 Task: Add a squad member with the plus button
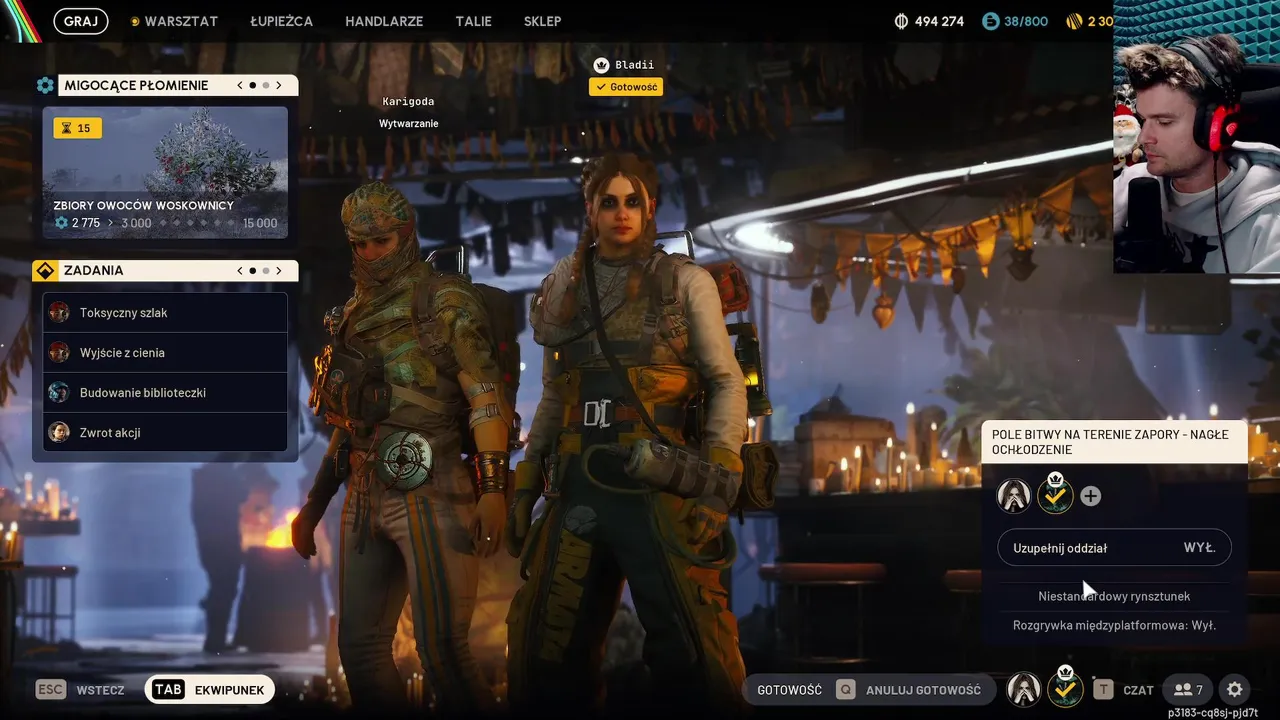[1091, 496]
